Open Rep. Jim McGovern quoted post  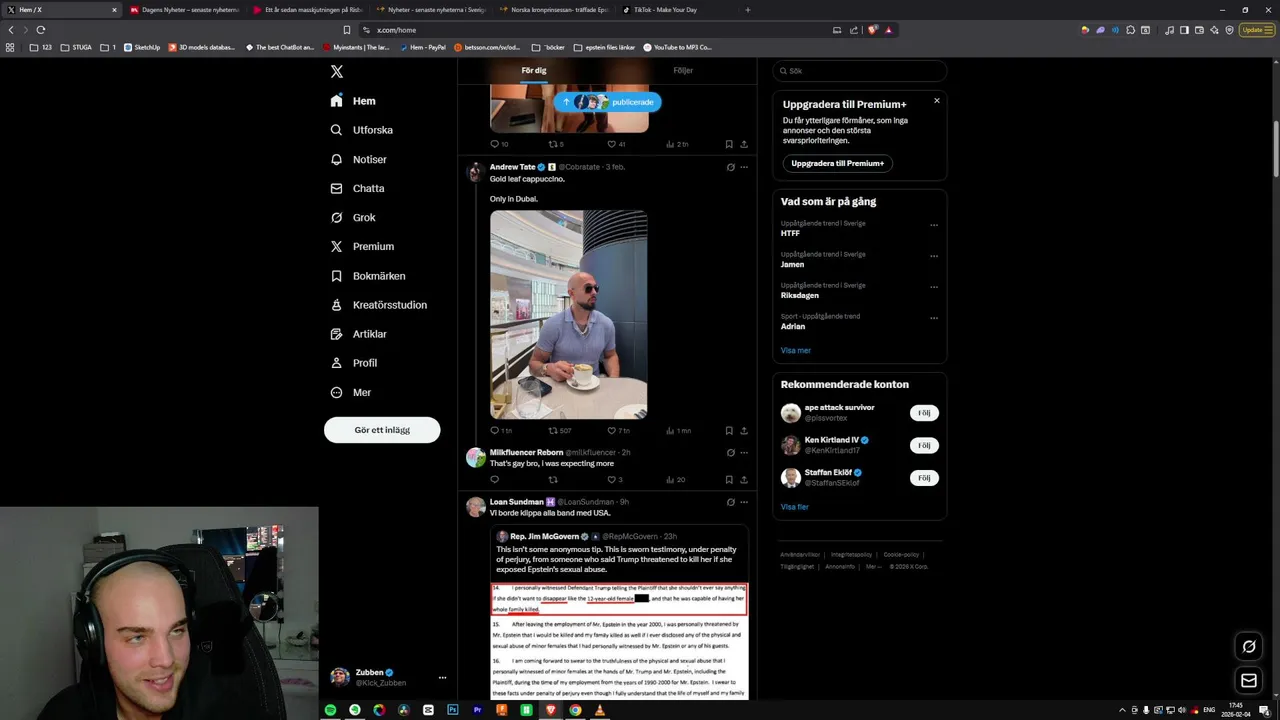(x=619, y=612)
